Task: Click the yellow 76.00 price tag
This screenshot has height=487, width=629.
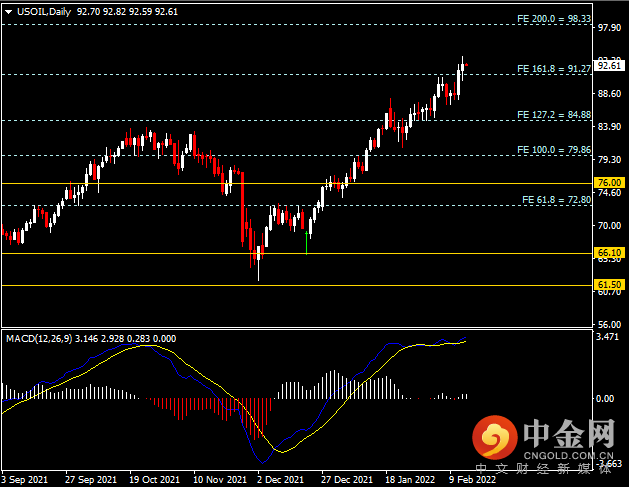Action: pyautogui.click(x=610, y=183)
